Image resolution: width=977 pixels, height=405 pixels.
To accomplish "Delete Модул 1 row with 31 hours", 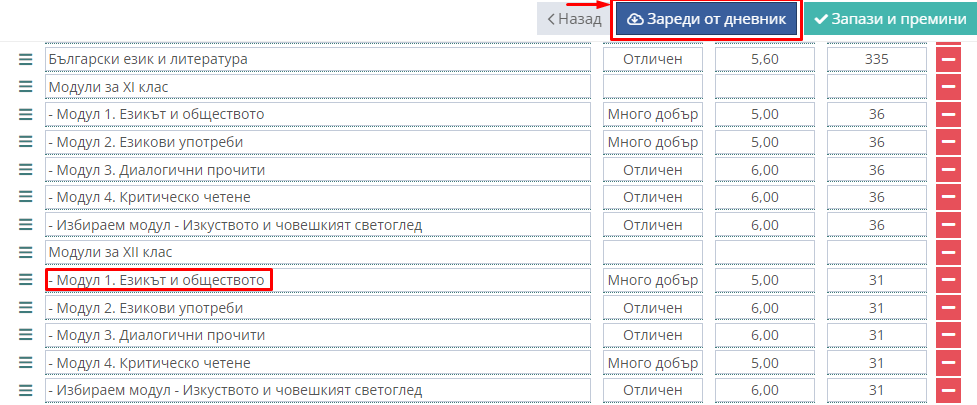I will pos(948,280).
